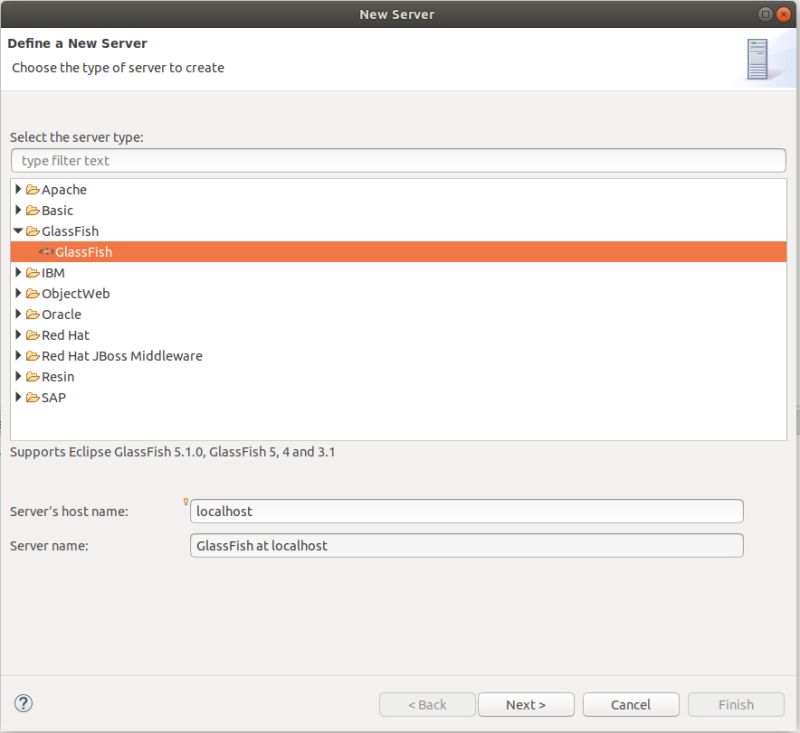Select the Resin tree label
Viewport: 800px width, 733px height.
tap(58, 377)
